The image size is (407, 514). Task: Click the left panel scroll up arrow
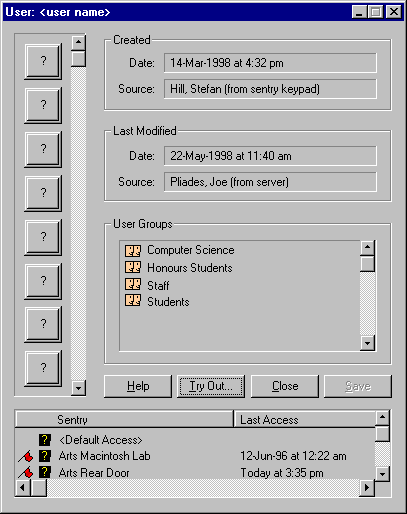click(x=78, y=42)
